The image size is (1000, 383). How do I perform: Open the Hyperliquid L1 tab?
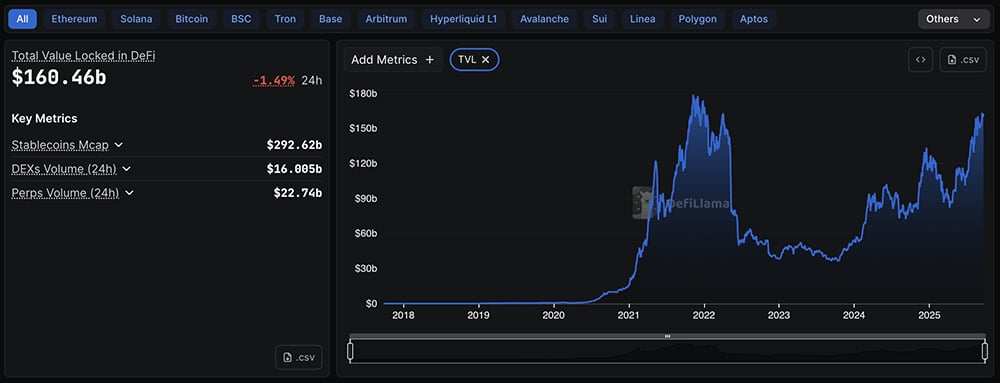tap(464, 19)
